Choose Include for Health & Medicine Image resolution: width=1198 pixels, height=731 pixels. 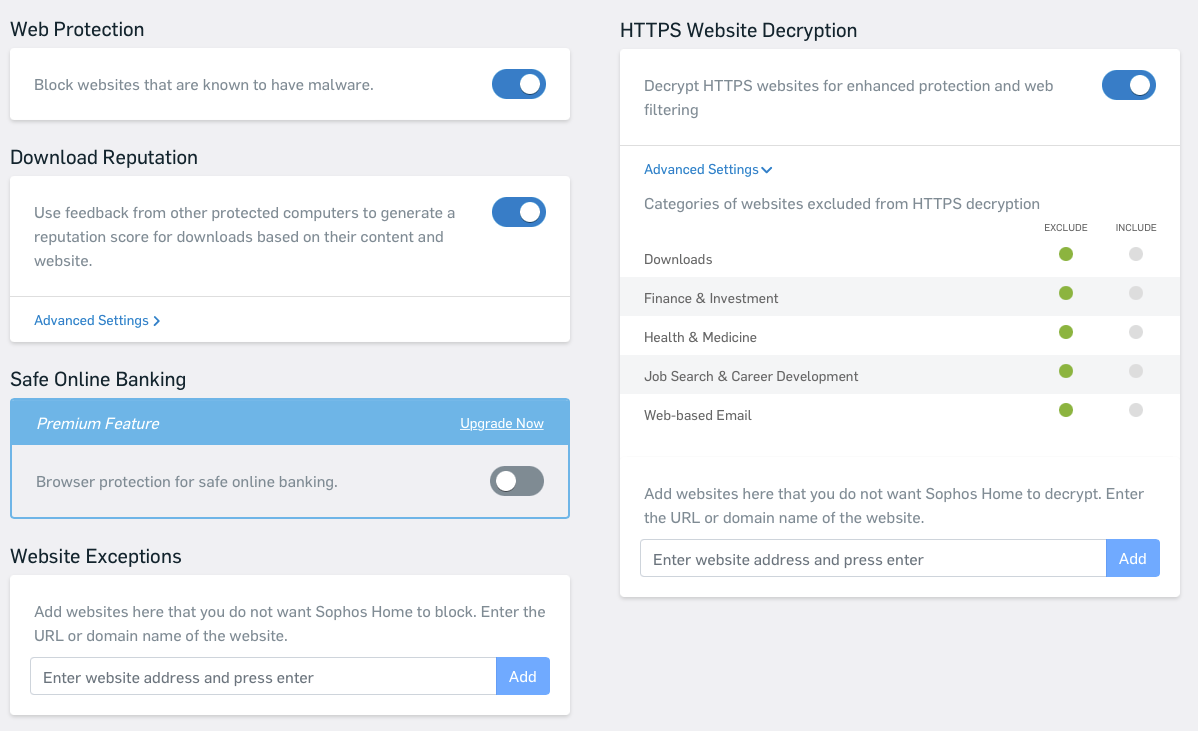click(1135, 332)
